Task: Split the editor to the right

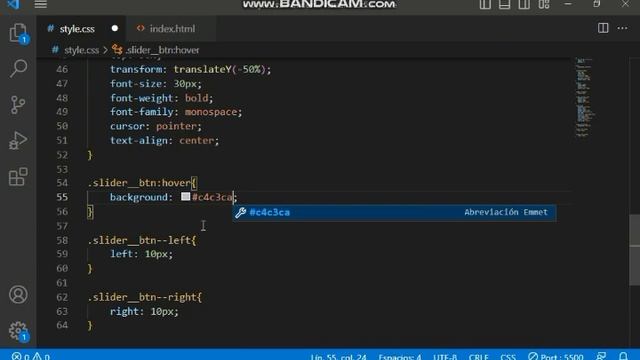Action: pyautogui.click(x=603, y=28)
